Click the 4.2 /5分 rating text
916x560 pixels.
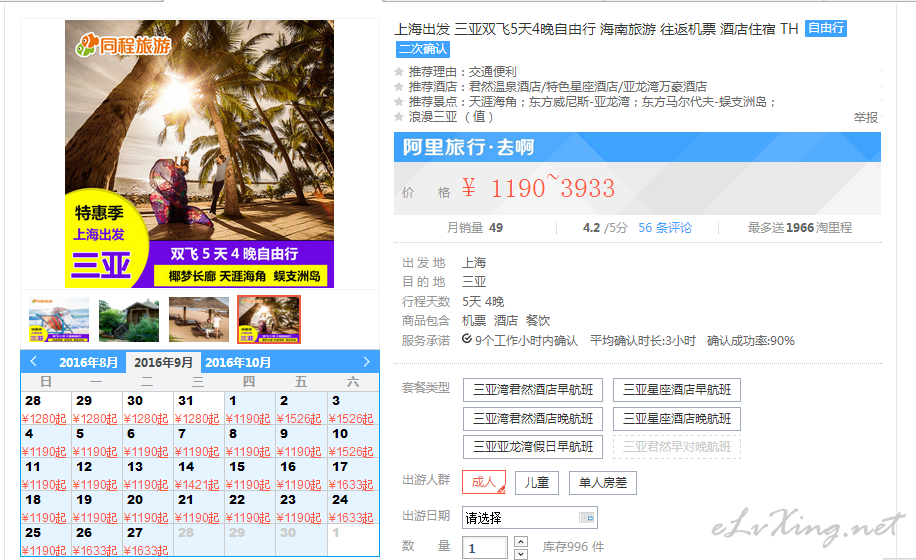(605, 228)
